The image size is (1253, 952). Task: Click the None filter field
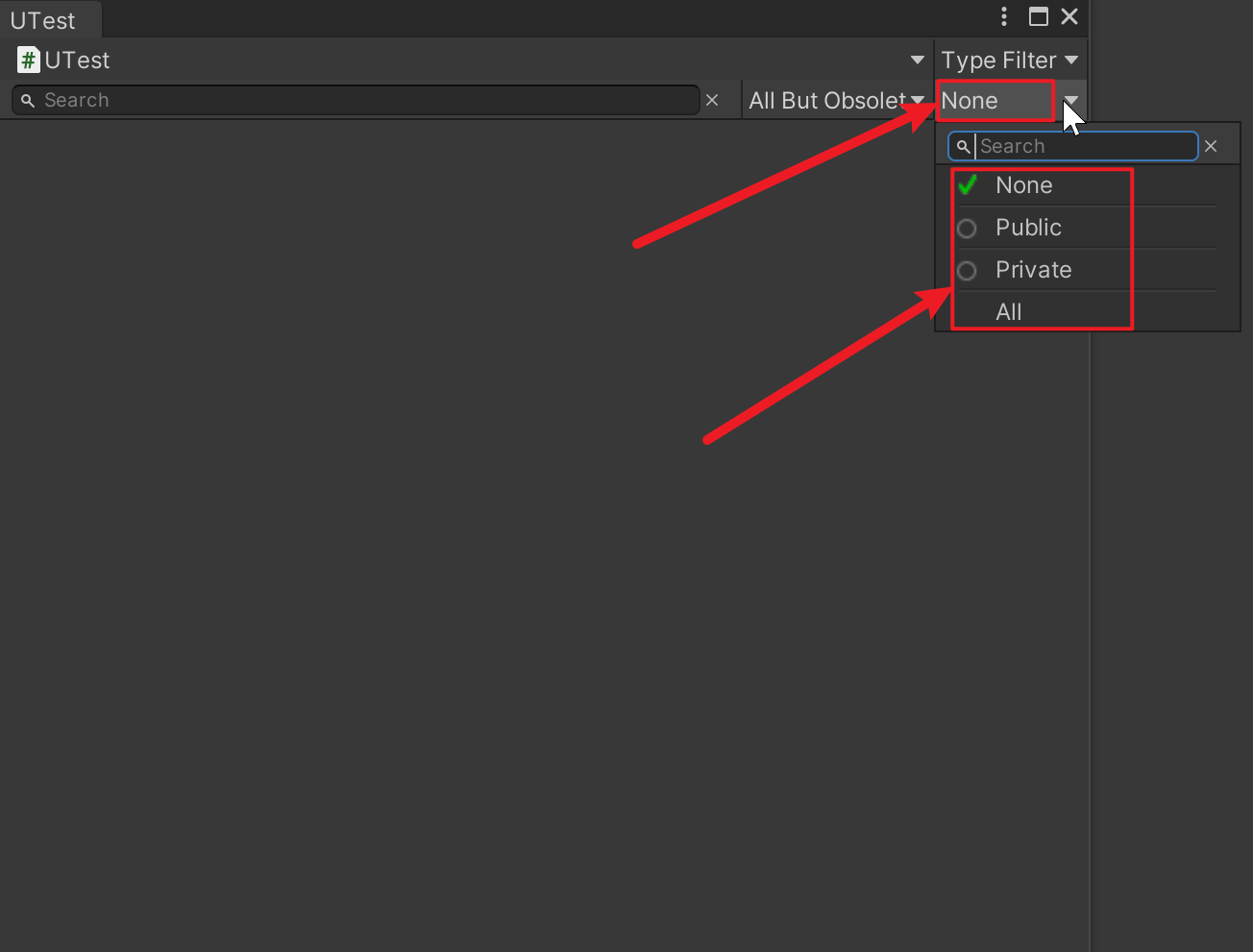coord(995,101)
